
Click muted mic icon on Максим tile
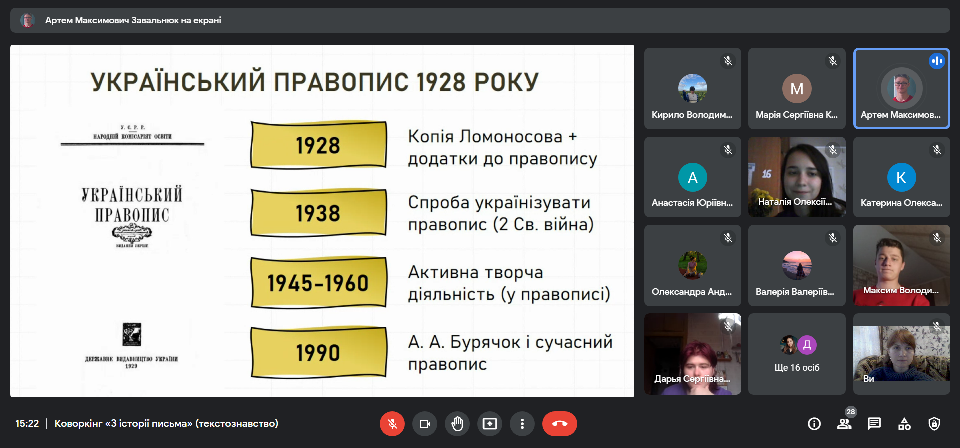[x=937, y=237]
